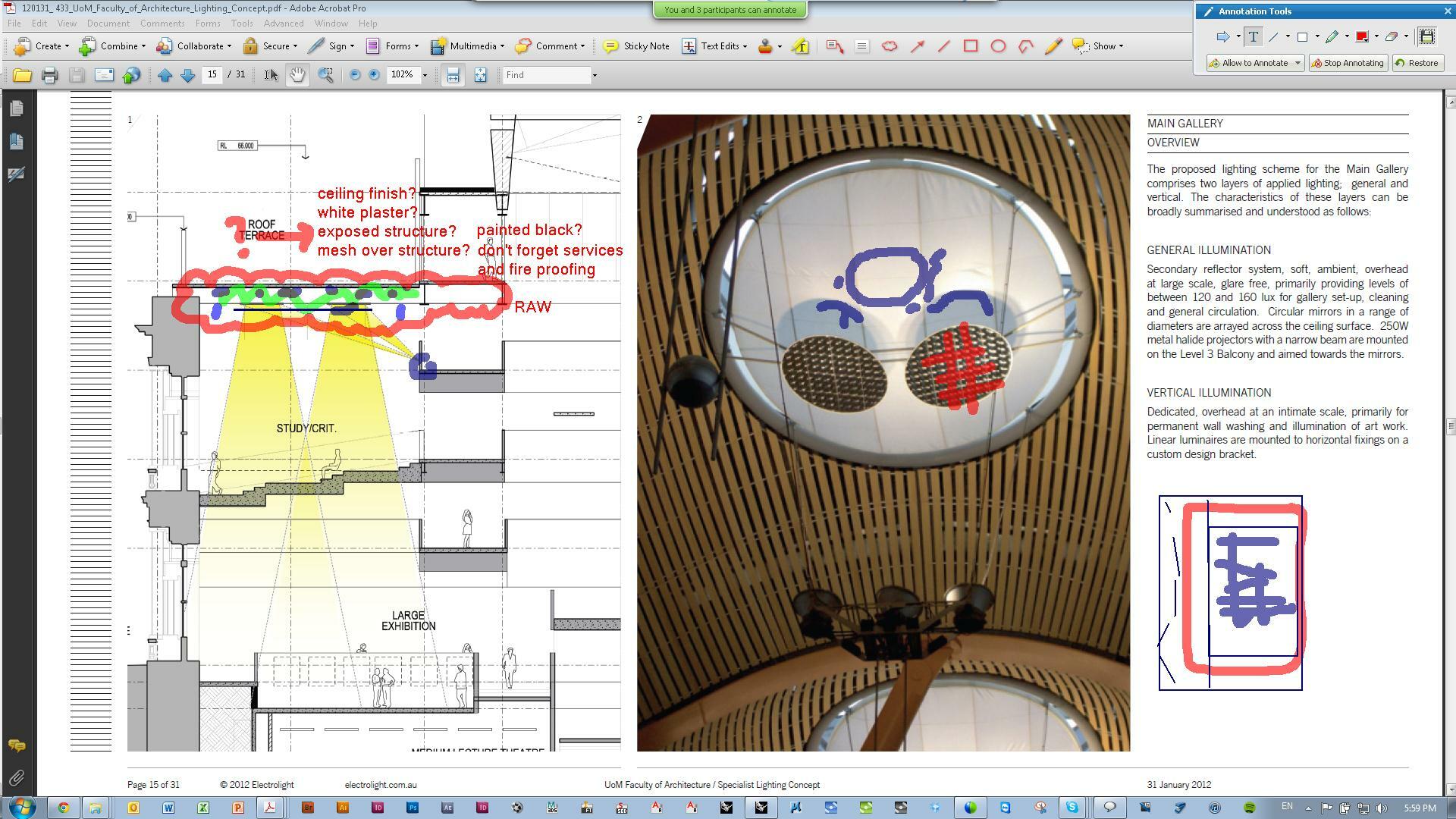This screenshot has width=1456, height=819.
Task: Open the Signatures navigation panel
Action: (x=16, y=174)
